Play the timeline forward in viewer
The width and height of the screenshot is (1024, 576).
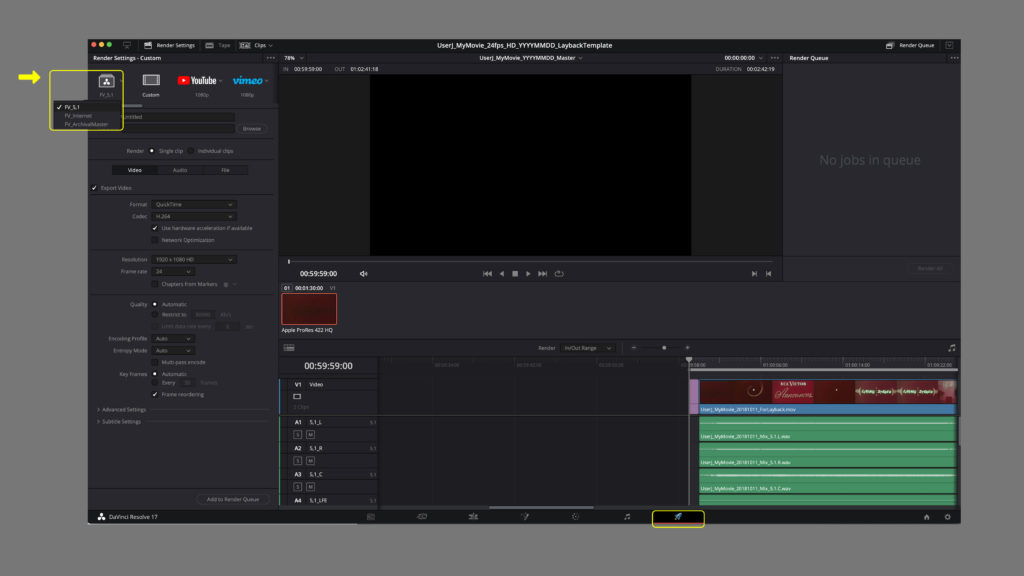coord(528,274)
